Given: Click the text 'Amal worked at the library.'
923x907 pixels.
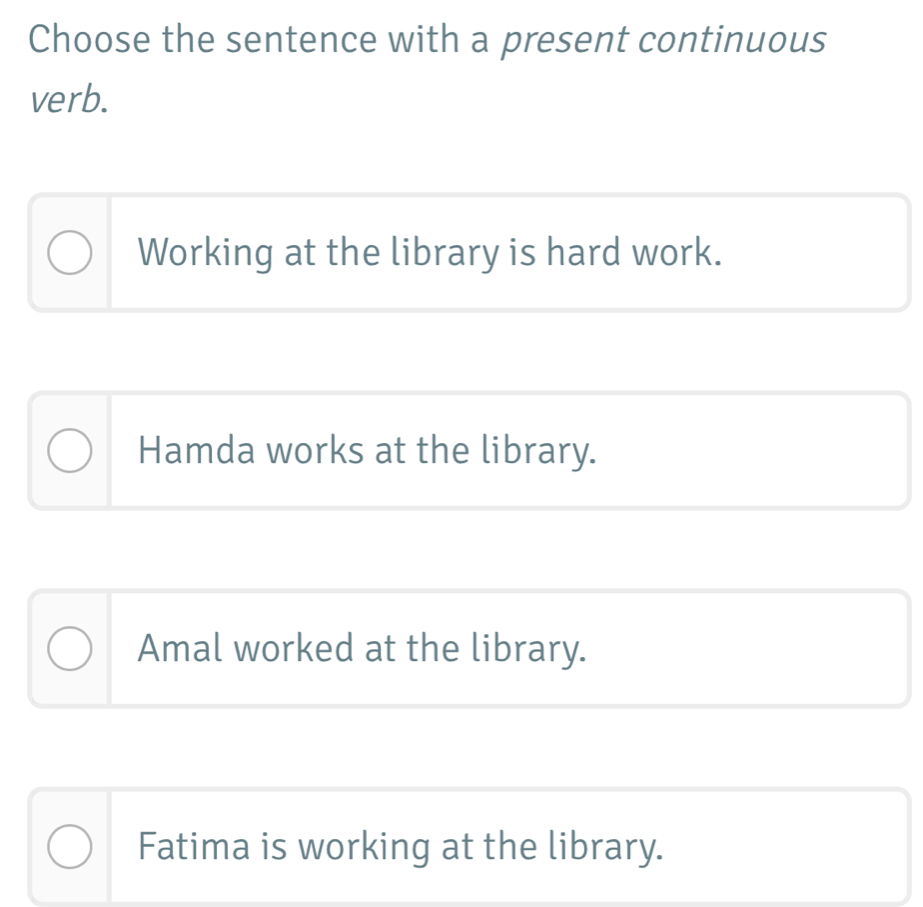Looking at the screenshot, I should pyautogui.click(x=362, y=649).
